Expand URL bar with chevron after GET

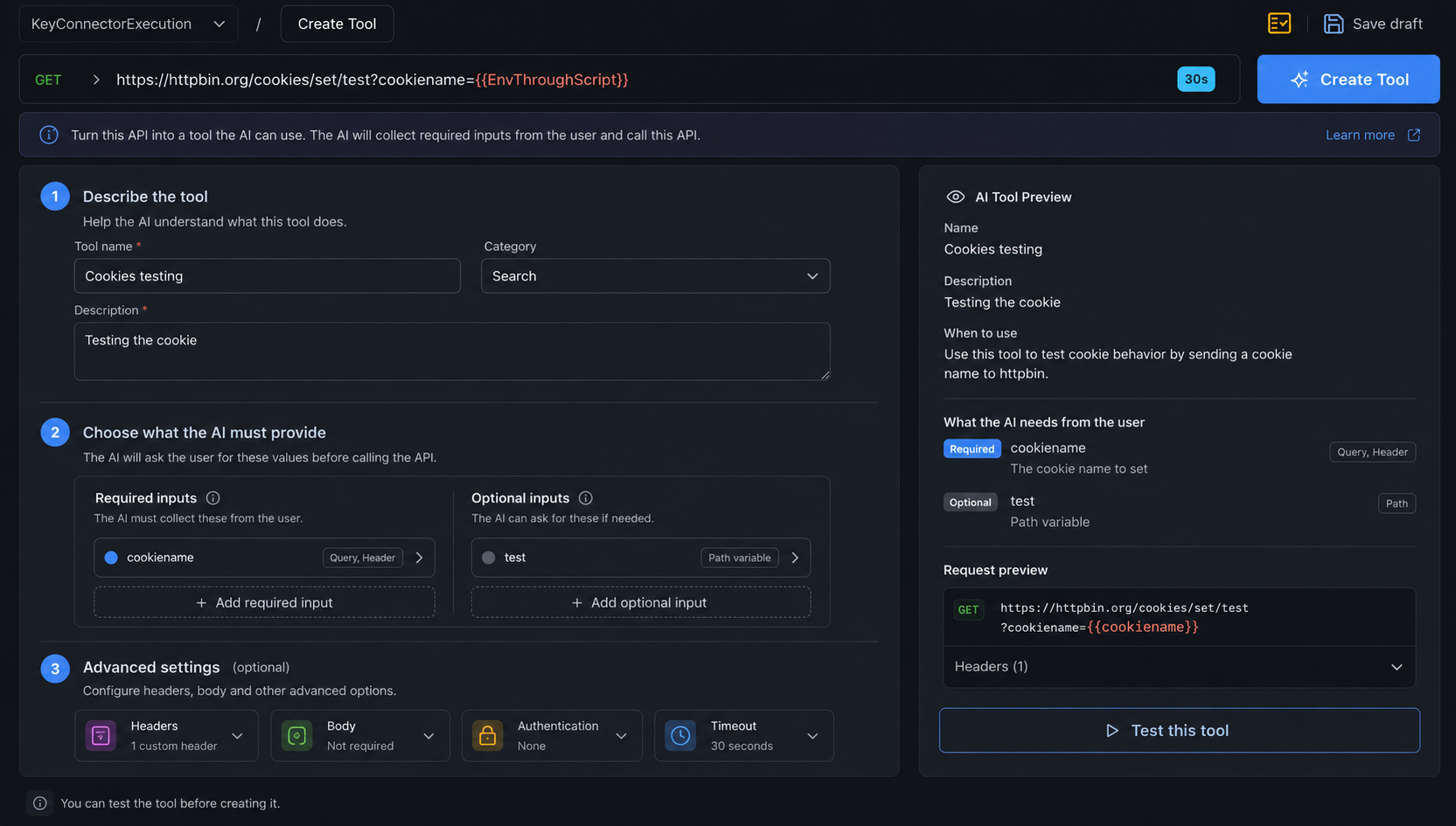pos(96,80)
